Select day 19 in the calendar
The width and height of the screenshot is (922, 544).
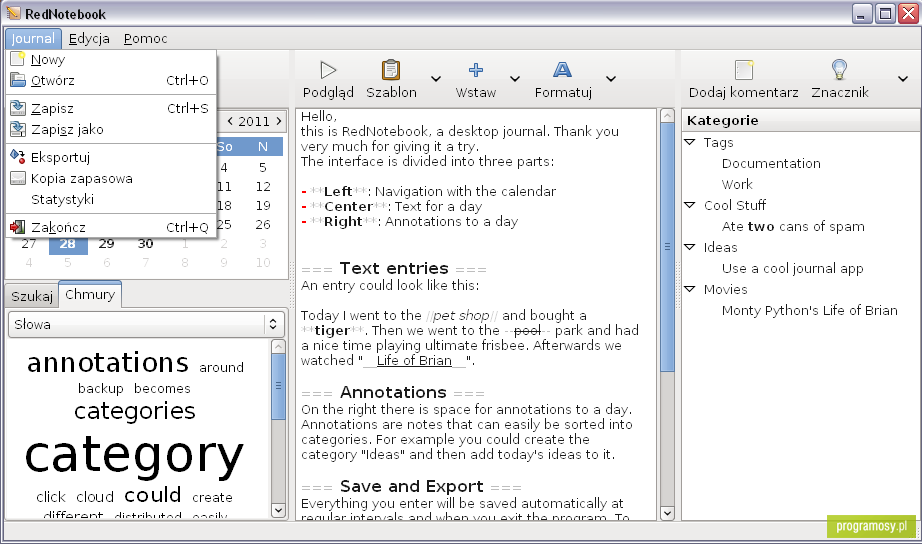click(x=263, y=205)
